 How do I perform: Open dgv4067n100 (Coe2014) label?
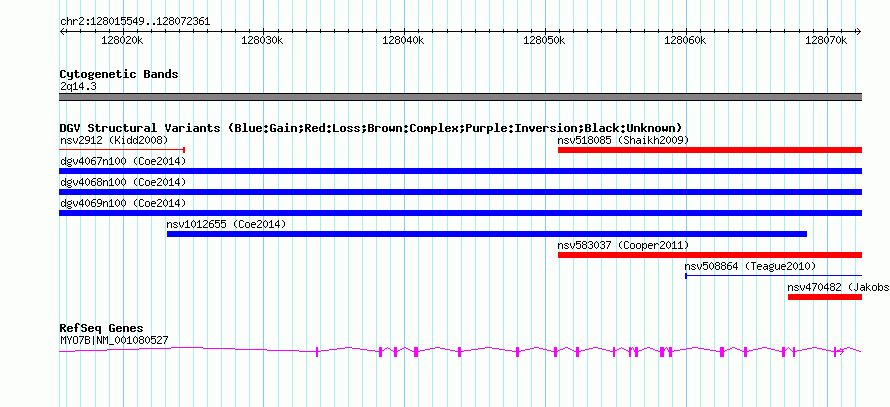pyautogui.click(x=123, y=161)
